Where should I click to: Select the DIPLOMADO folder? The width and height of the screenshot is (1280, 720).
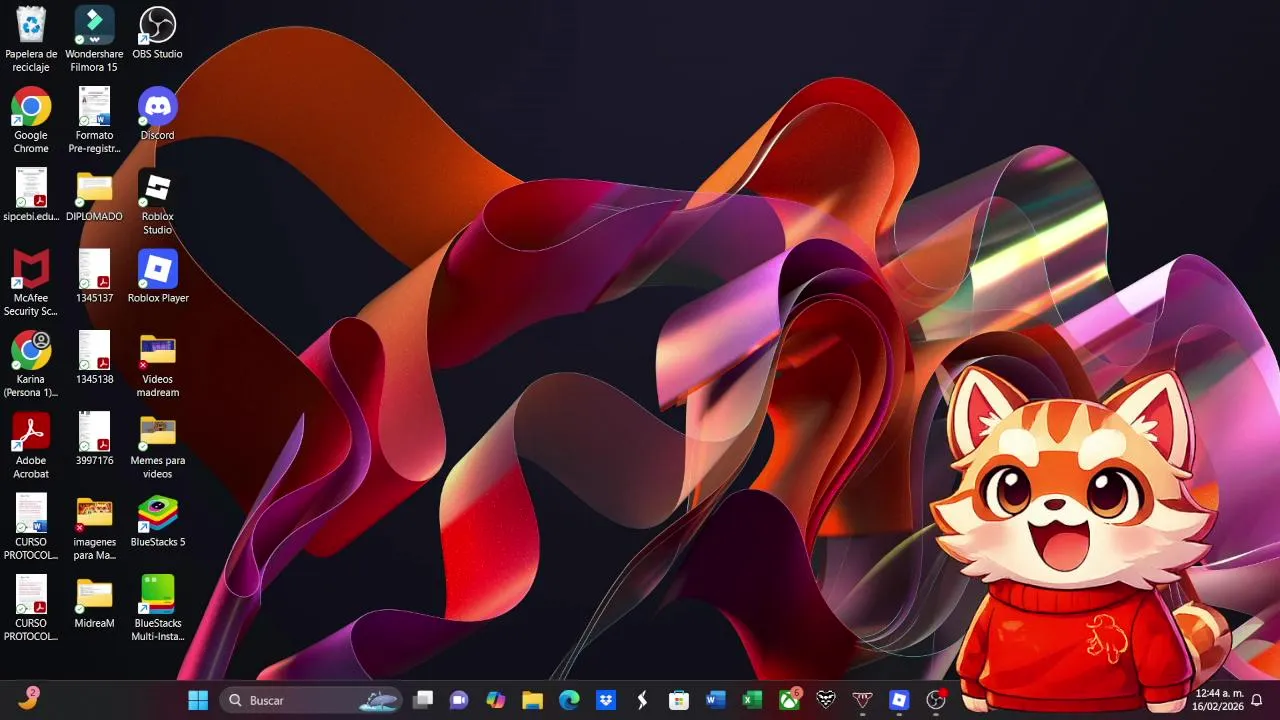point(94,195)
